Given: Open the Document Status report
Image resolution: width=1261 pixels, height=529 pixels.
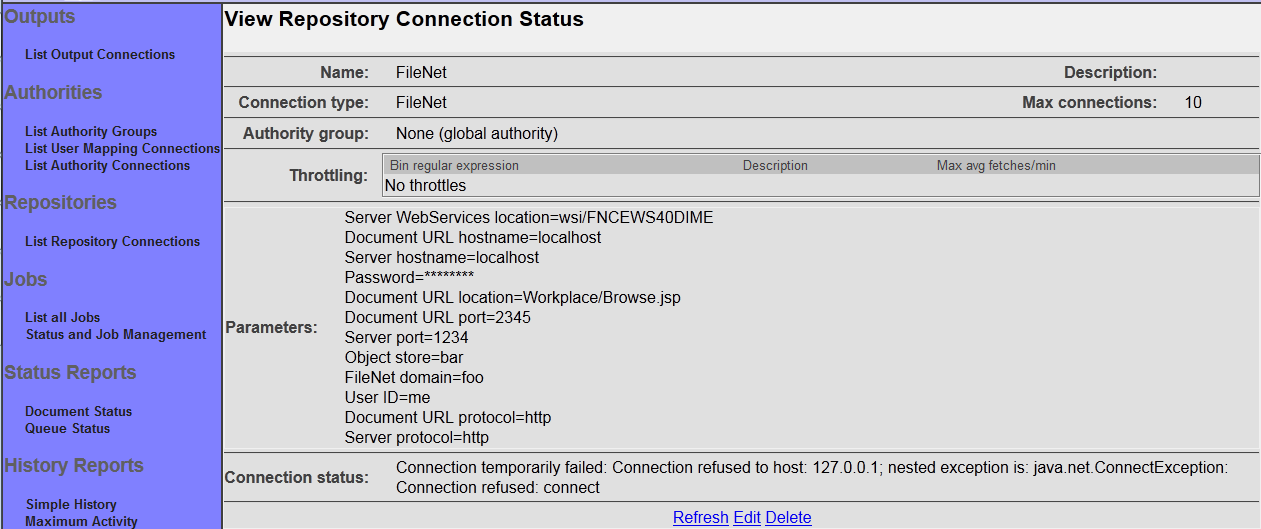Looking at the screenshot, I should pos(78,411).
